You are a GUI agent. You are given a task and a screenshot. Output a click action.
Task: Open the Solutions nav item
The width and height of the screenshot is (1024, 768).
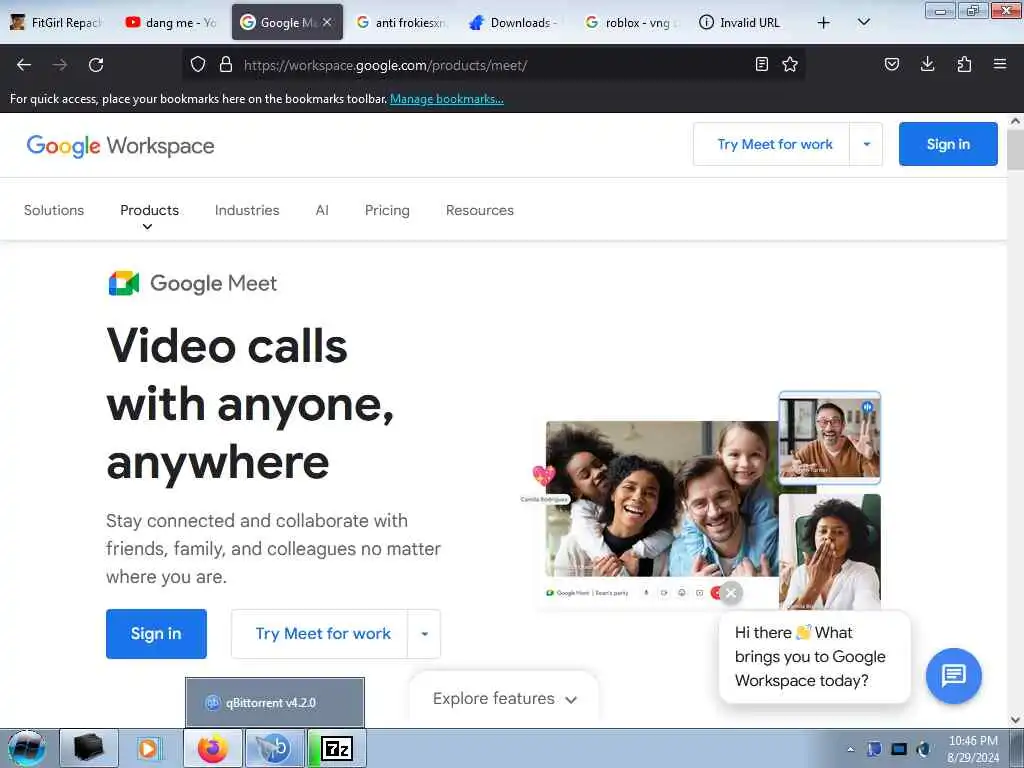pos(54,210)
